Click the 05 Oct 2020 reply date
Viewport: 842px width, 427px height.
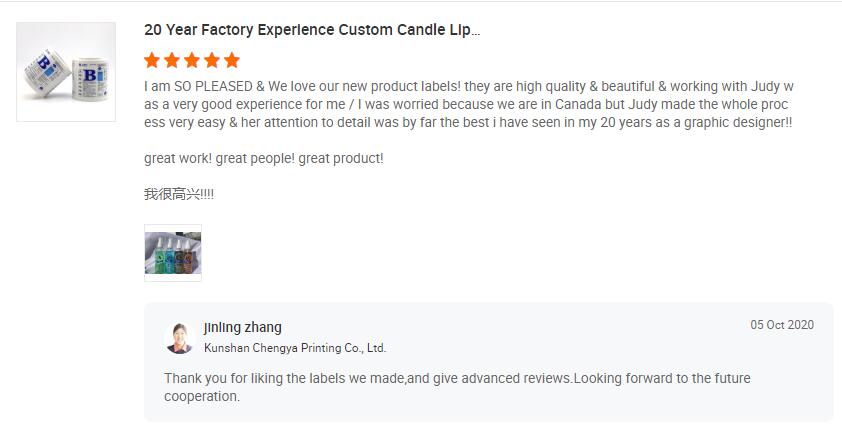(x=782, y=325)
